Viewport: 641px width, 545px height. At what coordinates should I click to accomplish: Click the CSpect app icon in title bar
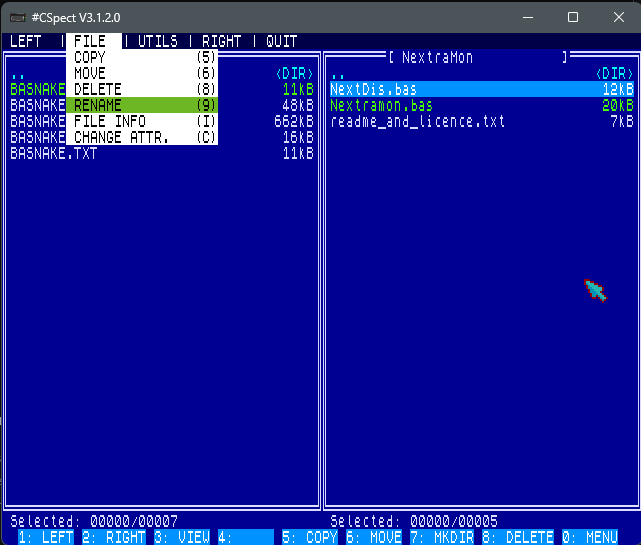(18, 18)
